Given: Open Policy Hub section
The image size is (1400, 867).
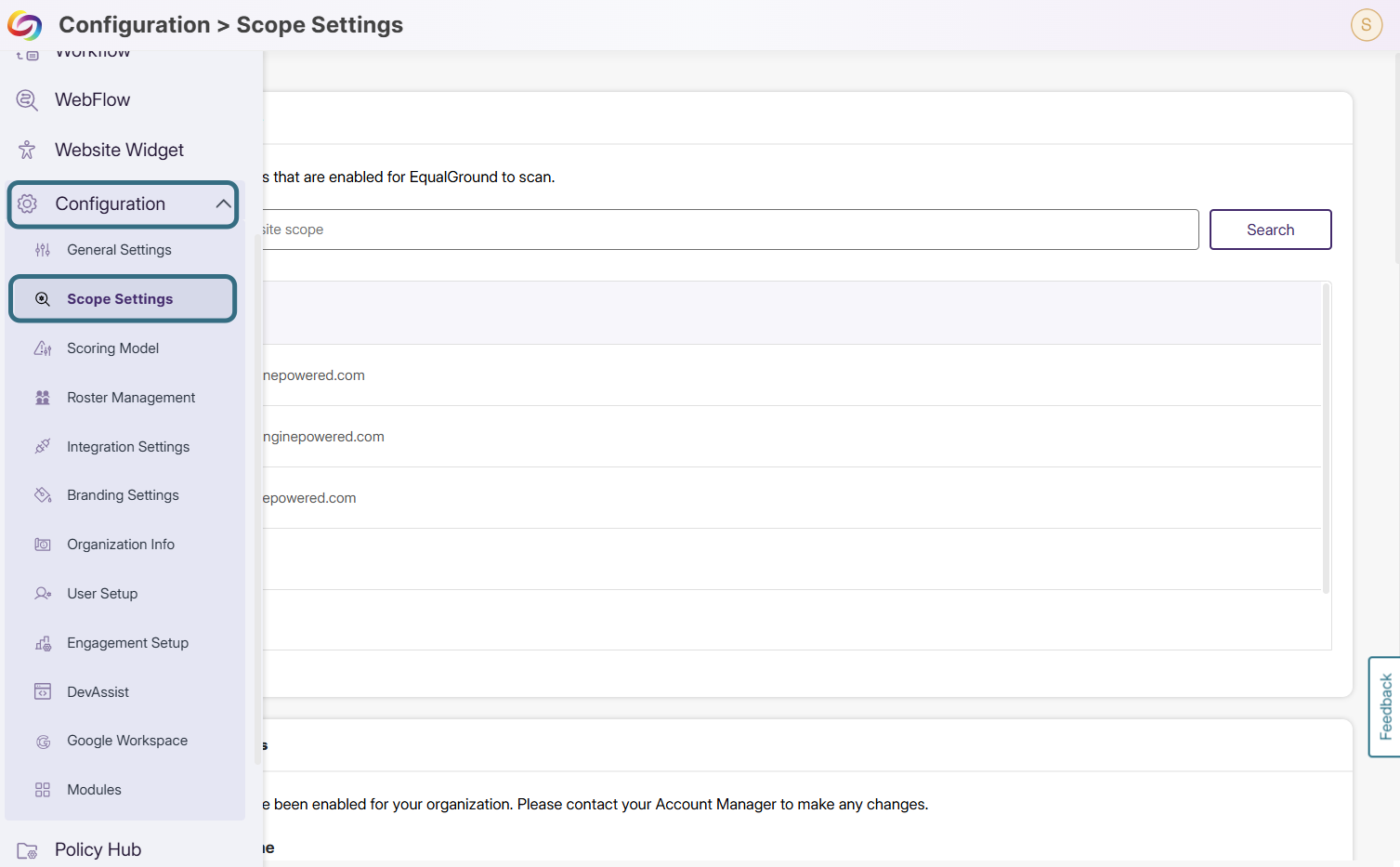Looking at the screenshot, I should tap(98, 849).
